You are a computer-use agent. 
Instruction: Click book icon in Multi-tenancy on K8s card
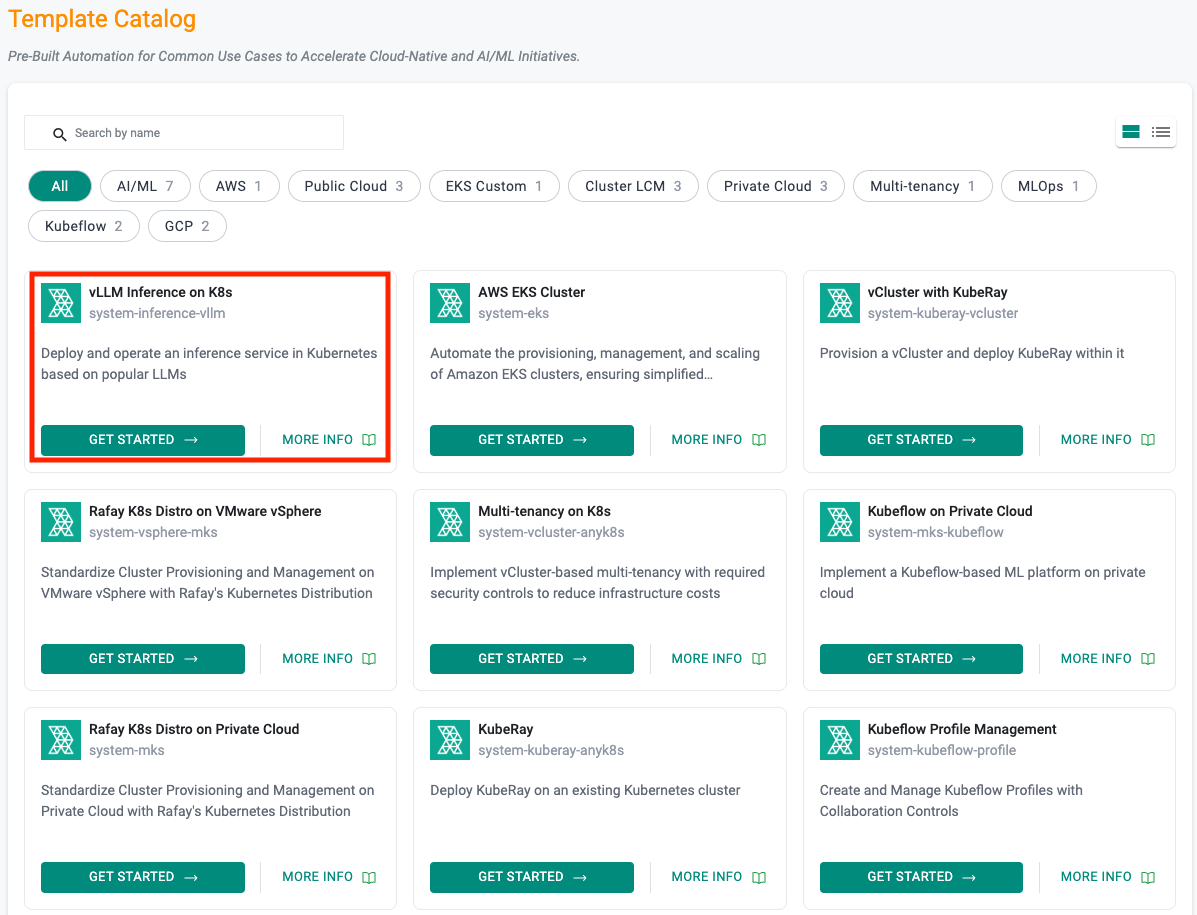pyautogui.click(x=759, y=659)
